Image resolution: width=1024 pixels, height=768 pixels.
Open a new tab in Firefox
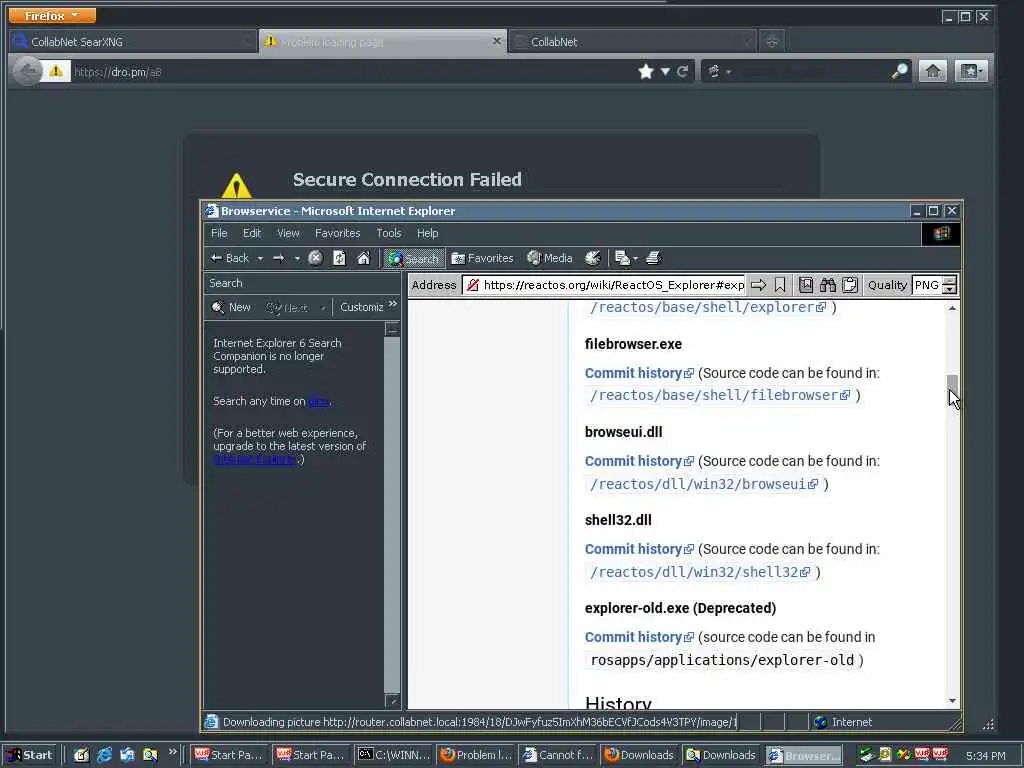pos(772,42)
